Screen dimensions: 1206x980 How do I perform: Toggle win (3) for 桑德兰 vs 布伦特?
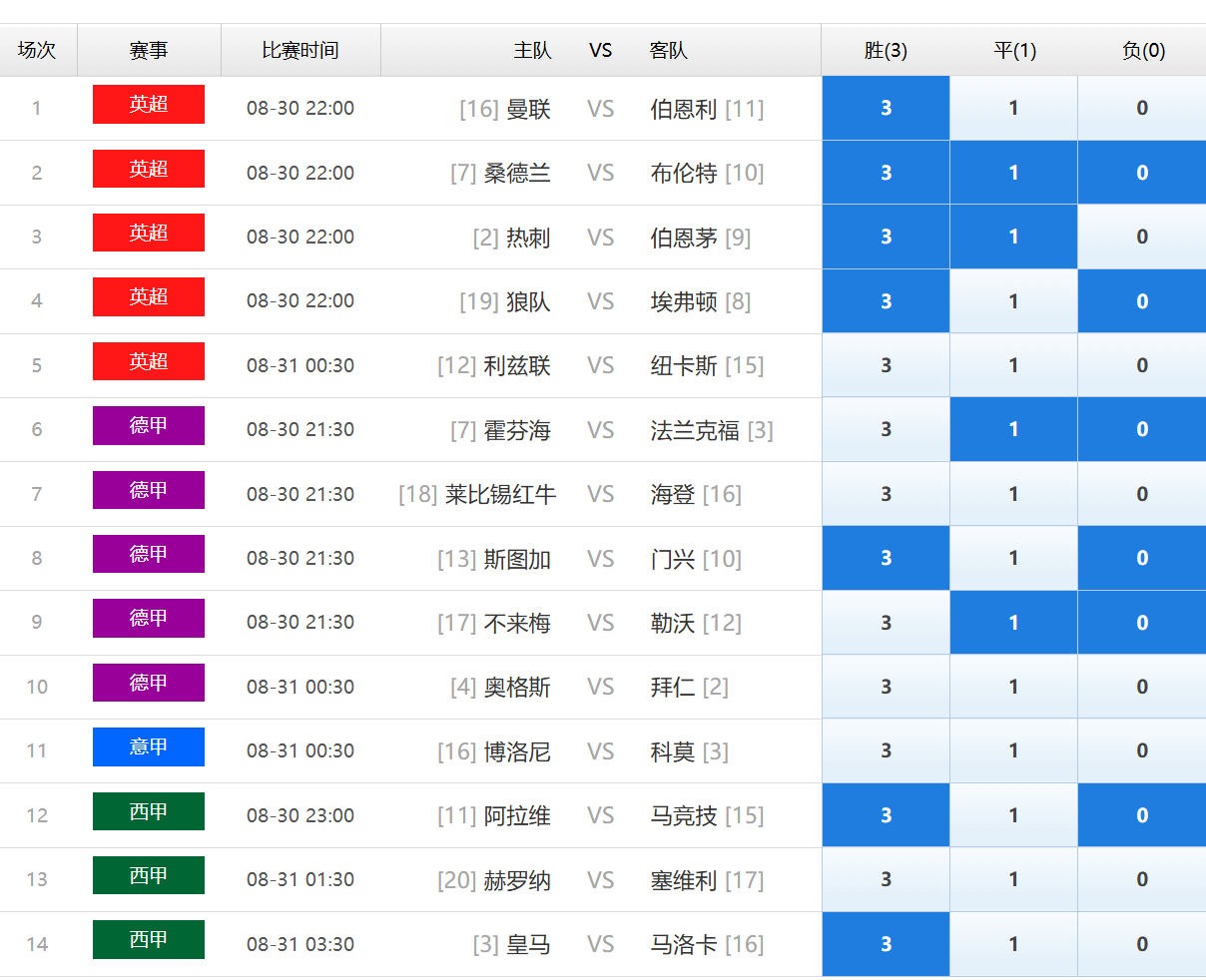coord(886,173)
